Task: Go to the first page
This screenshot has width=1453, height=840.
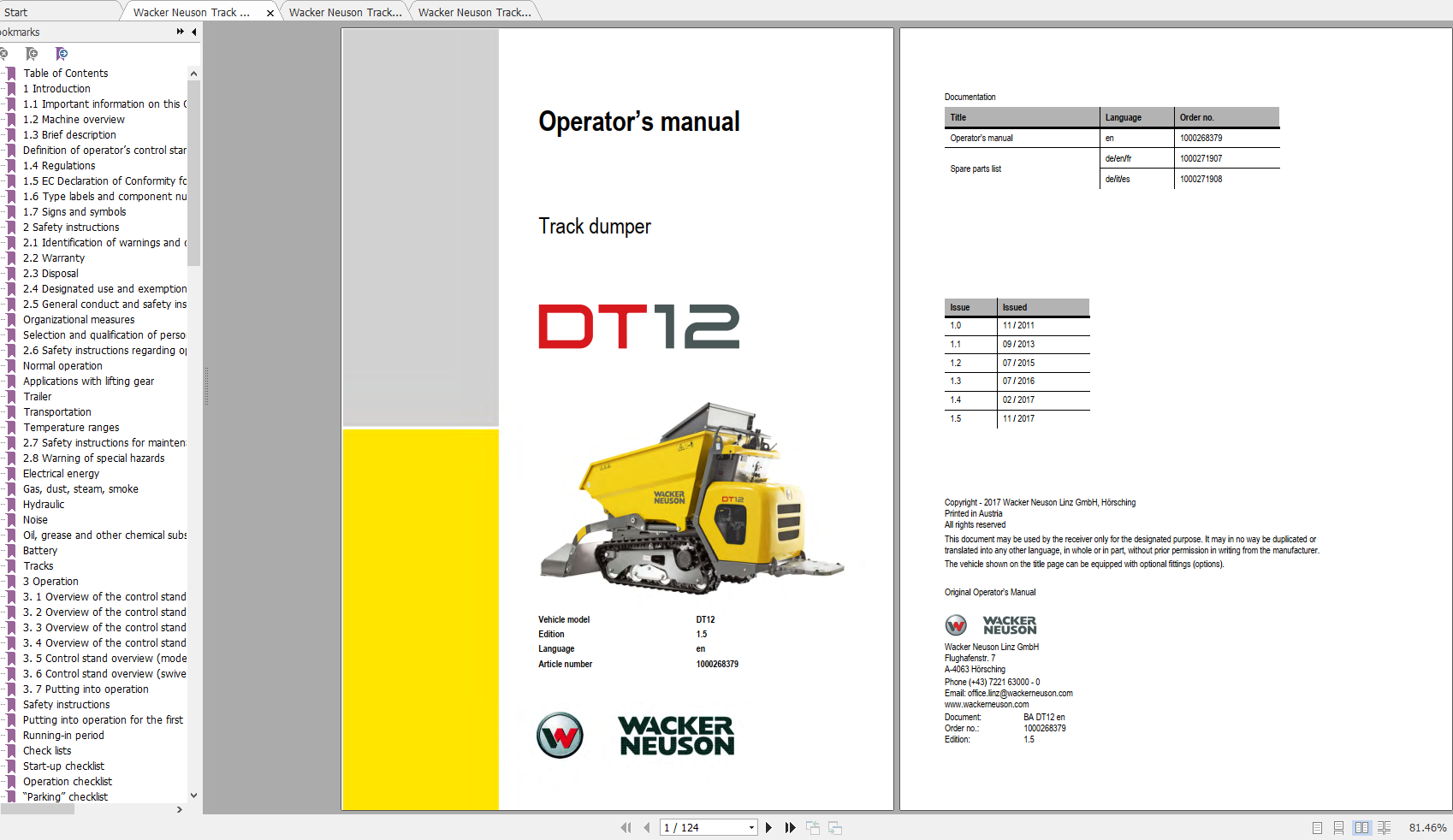Action: tap(626, 827)
